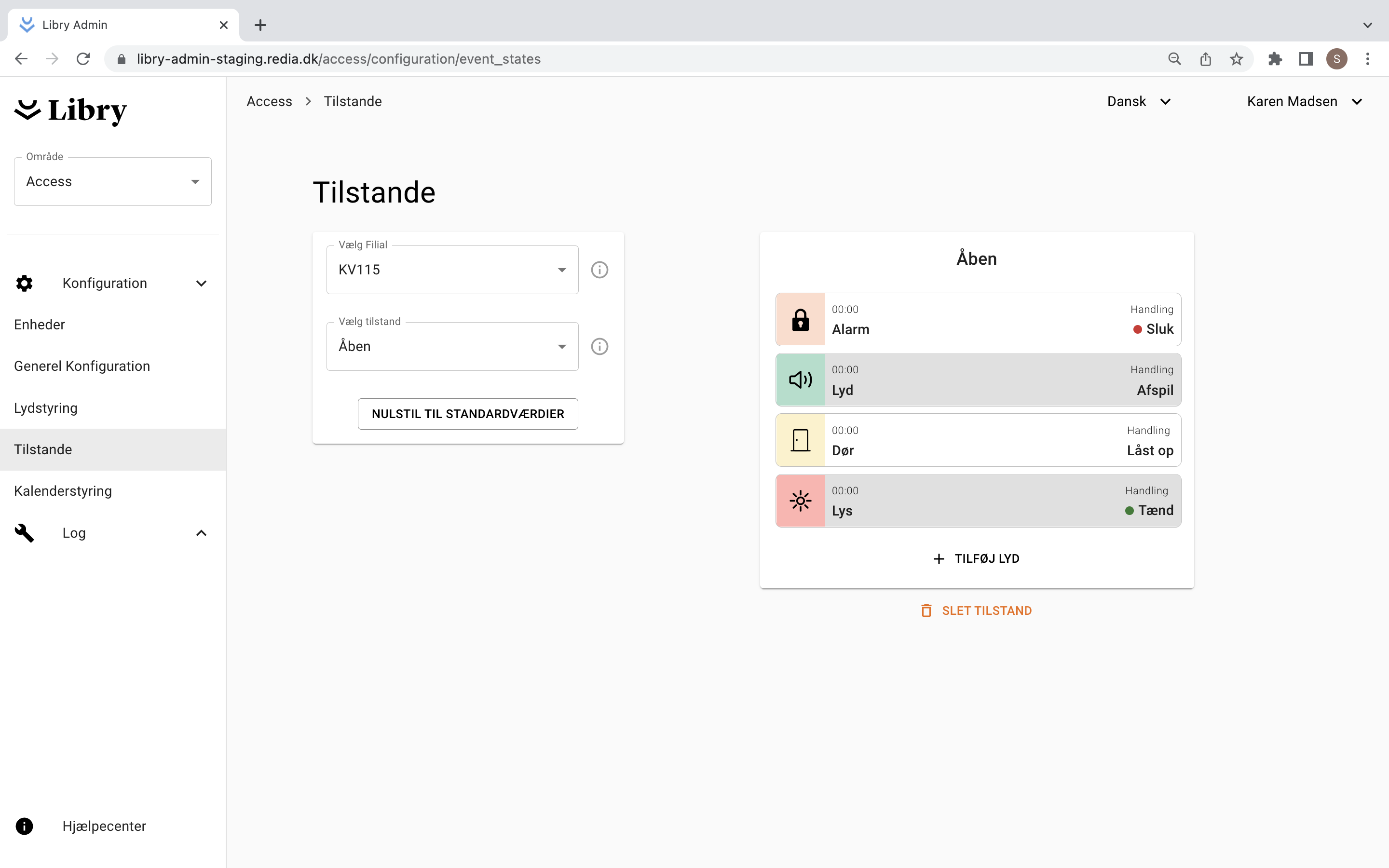
Task: Open the Vælg tilstand Åben dropdown
Action: tap(452, 347)
